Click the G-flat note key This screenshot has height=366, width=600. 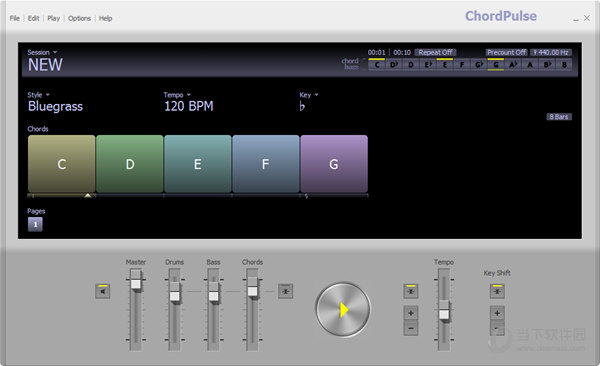coord(479,65)
